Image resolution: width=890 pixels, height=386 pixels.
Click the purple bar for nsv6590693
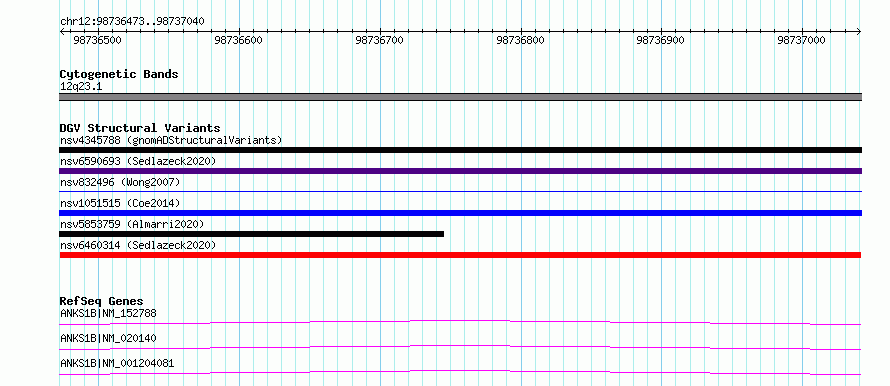point(460,171)
